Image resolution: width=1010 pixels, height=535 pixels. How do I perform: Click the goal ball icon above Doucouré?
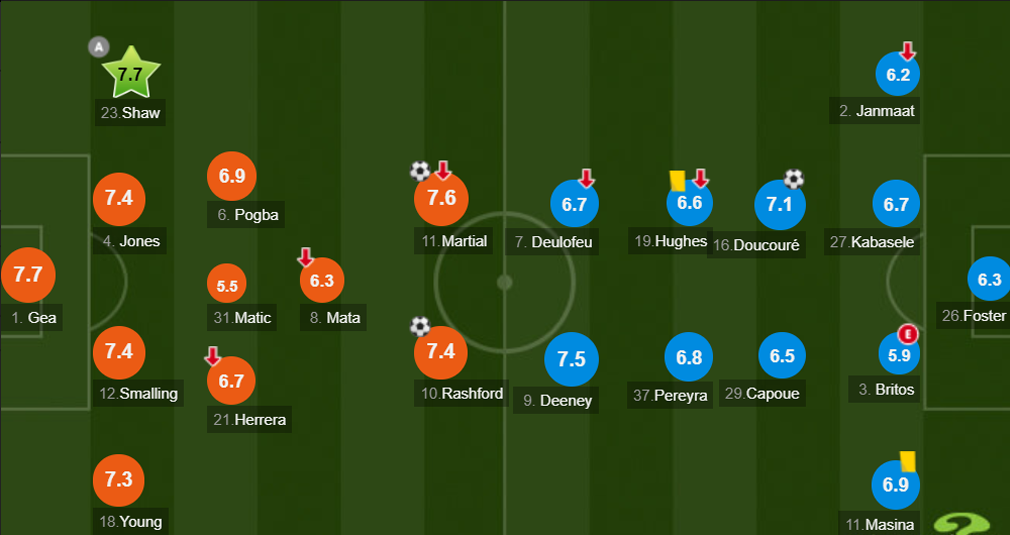[794, 178]
